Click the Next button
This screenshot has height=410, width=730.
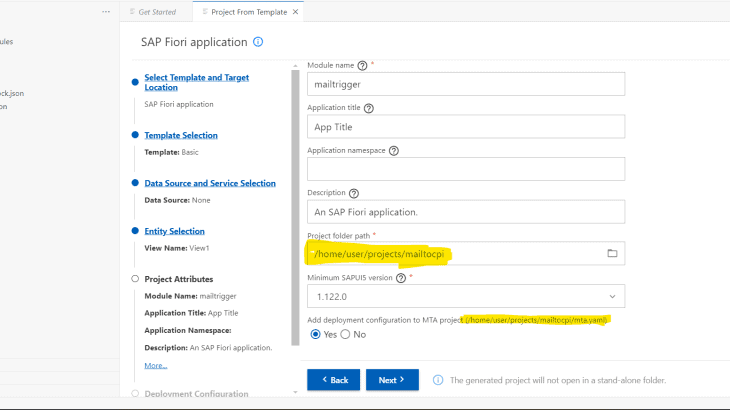(391, 380)
